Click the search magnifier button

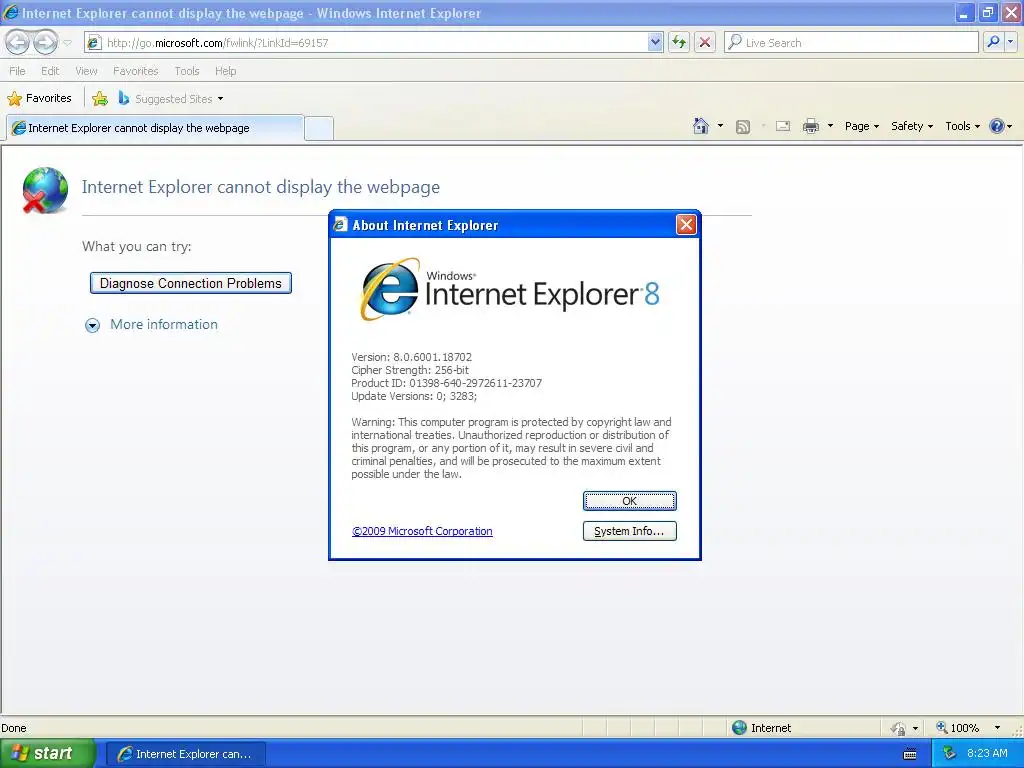[x=993, y=42]
